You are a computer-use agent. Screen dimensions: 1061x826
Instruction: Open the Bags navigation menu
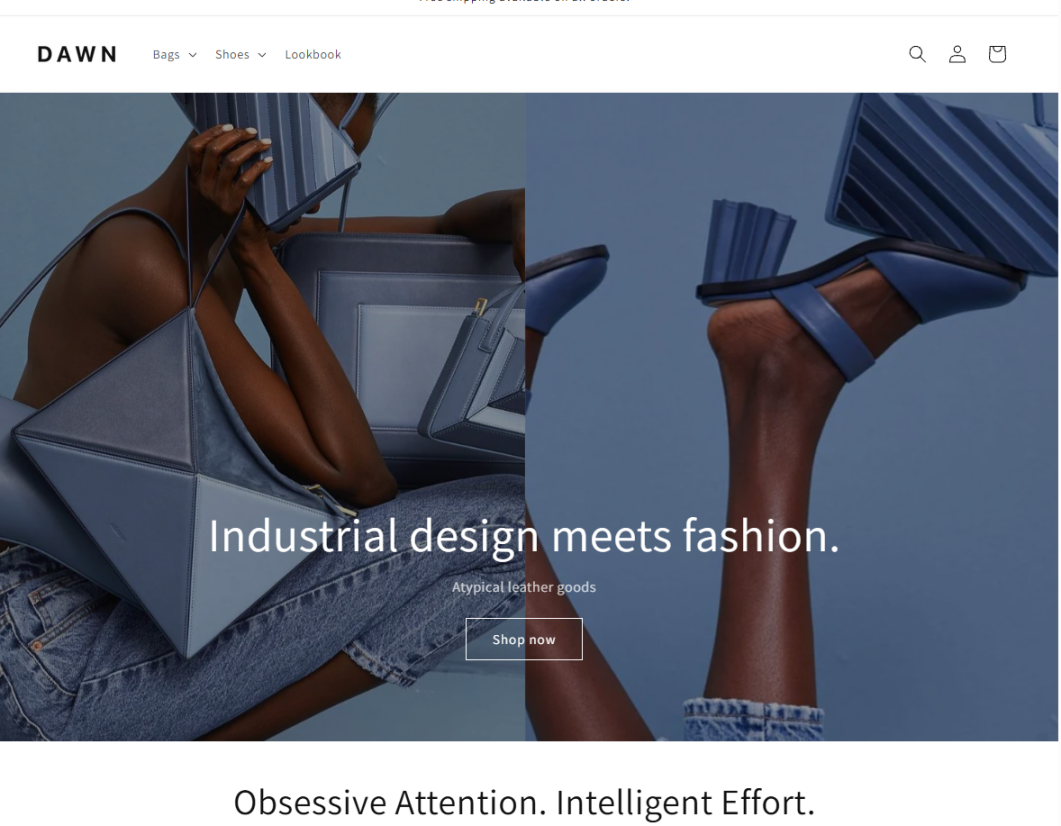(x=175, y=54)
